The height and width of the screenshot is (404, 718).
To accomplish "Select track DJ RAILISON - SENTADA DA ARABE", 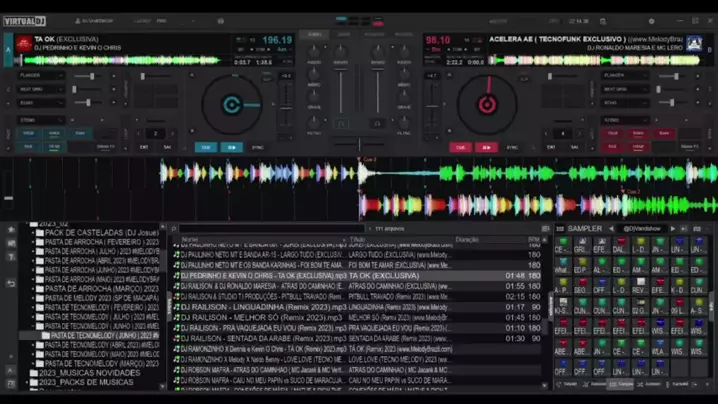I will point(259,338).
